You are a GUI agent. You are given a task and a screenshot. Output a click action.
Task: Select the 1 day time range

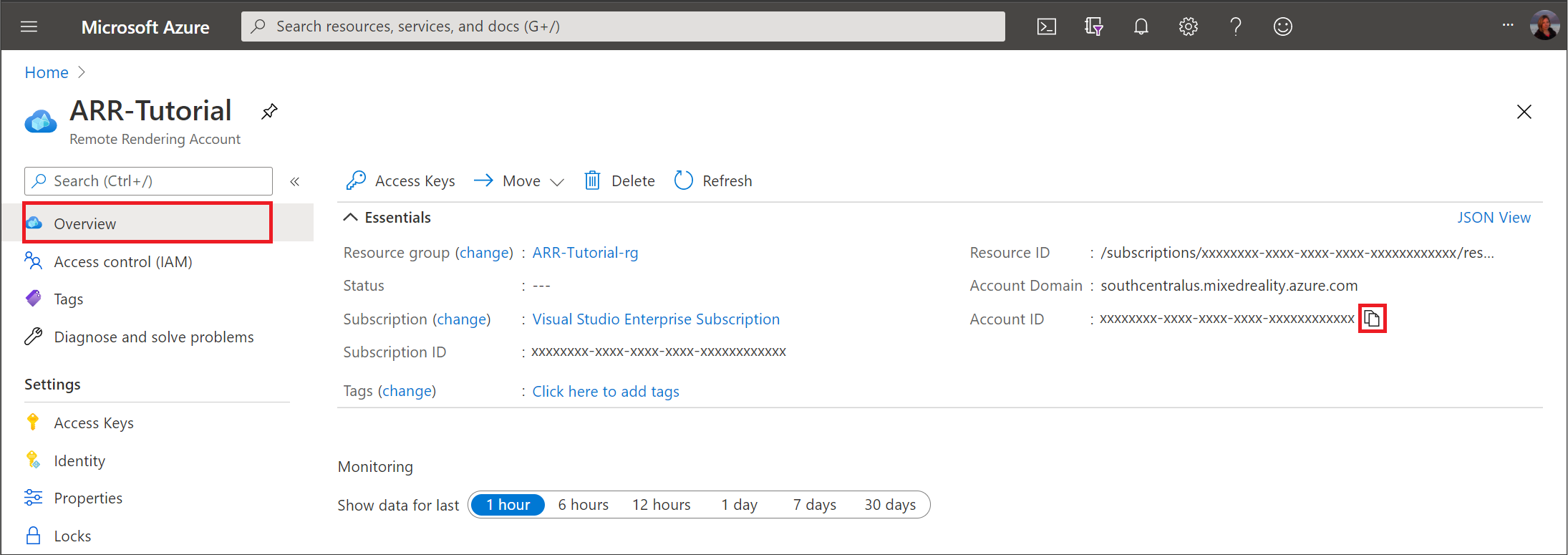tap(740, 505)
